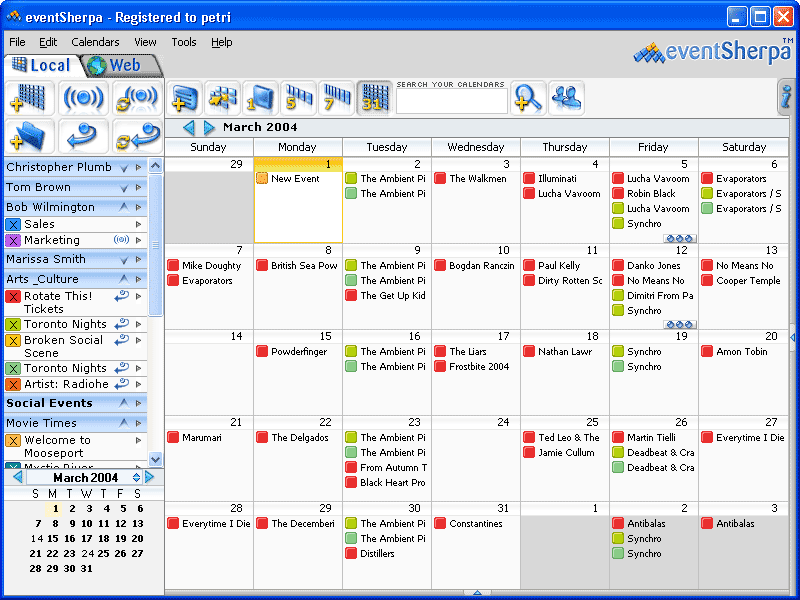Screen dimensions: 800x600
Task: Click subscription icon beside Artist: Radiohe
Action: (x=121, y=384)
